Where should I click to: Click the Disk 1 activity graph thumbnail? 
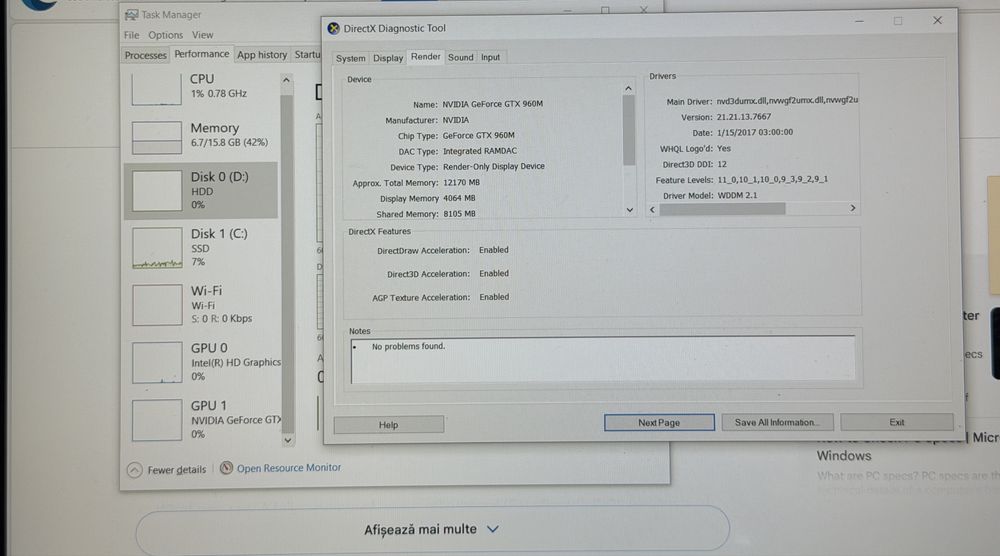(157, 248)
